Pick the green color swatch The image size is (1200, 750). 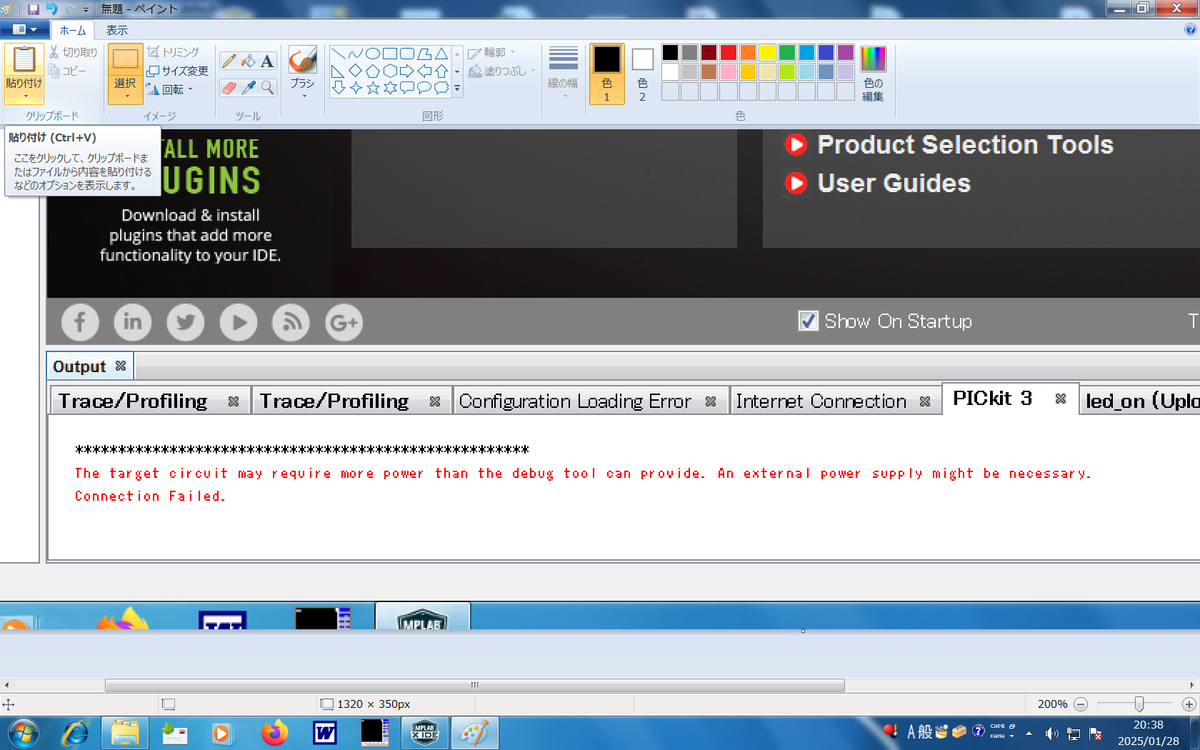[787, 52]
